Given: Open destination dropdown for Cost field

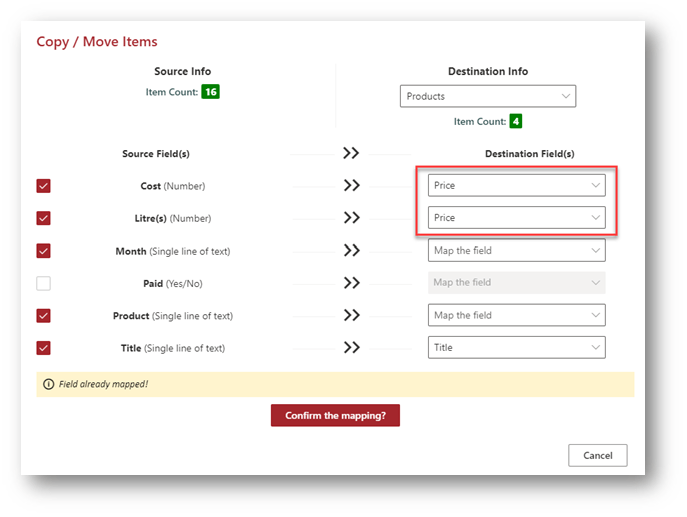Looking at the screenshot, I should coord(516,186).
